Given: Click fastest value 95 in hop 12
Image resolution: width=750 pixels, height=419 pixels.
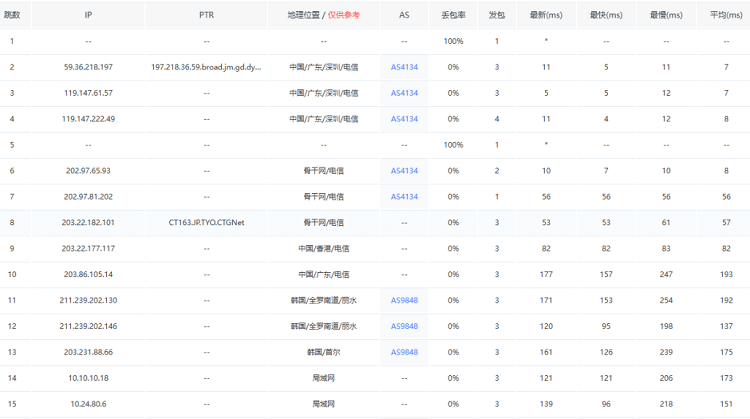Looking at the screenshot, I should point(606,326).
